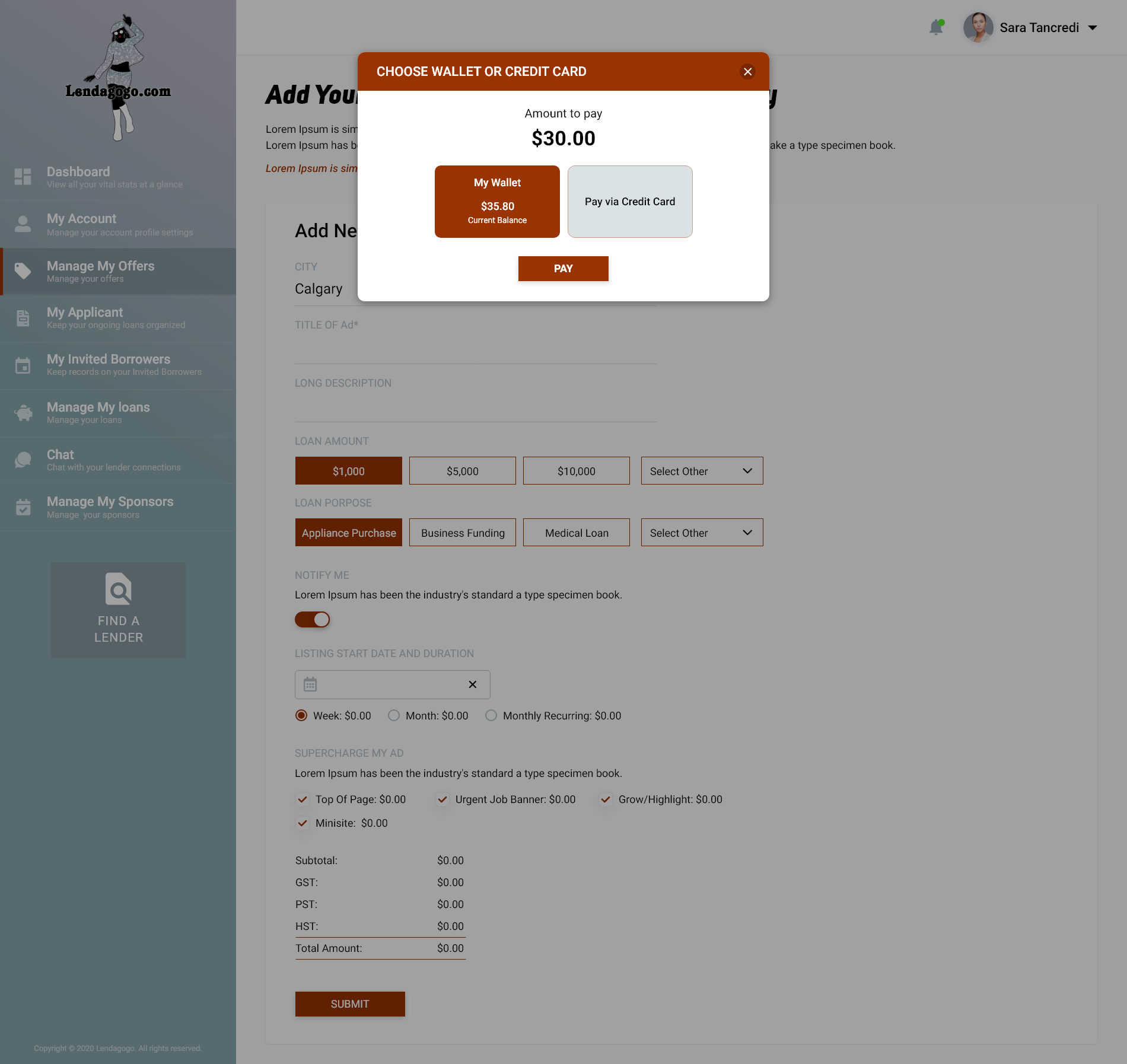Click the Dashboard grid icon in sidebar

23,177
